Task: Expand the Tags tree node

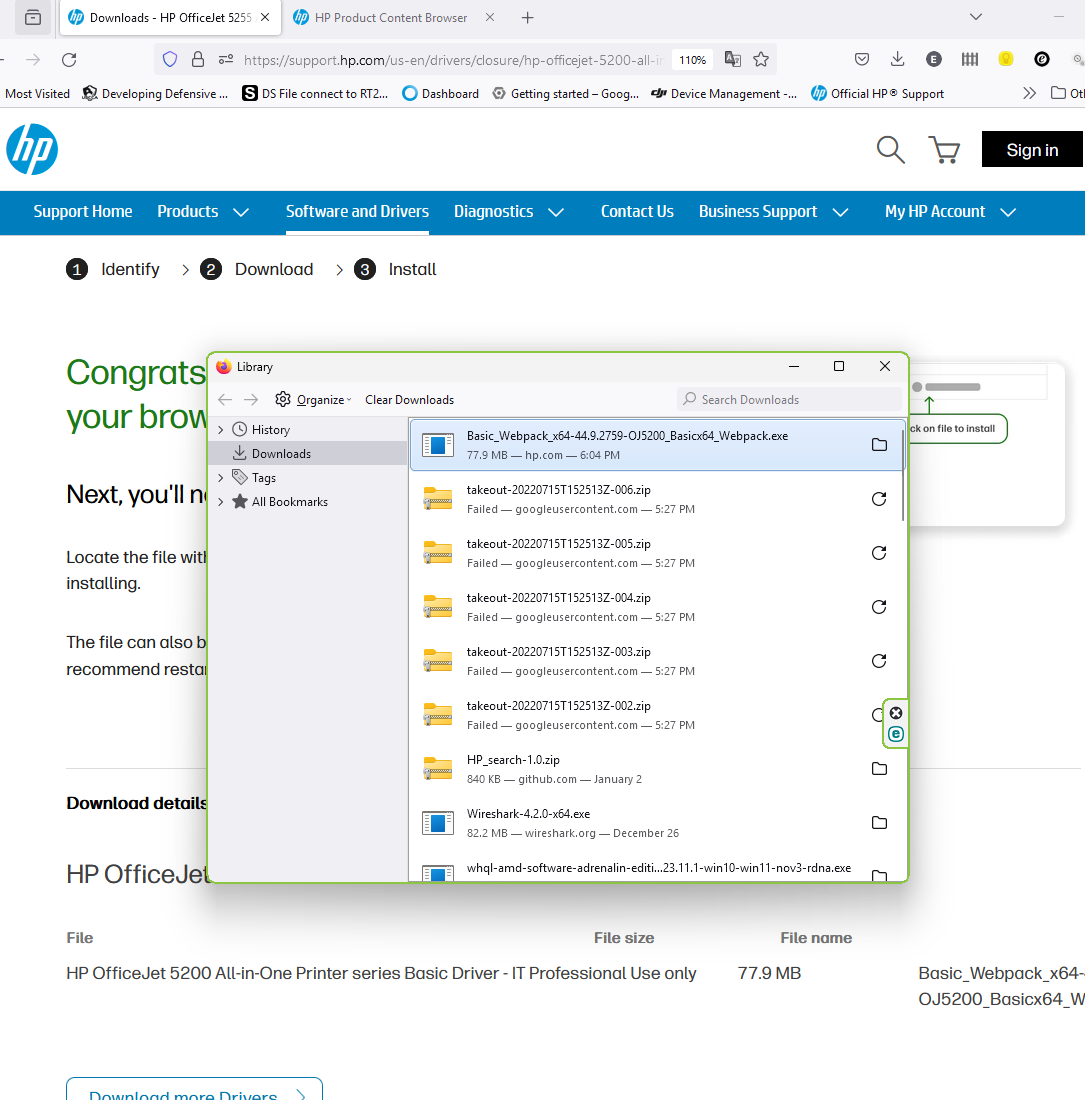Action: pos(221,478)
